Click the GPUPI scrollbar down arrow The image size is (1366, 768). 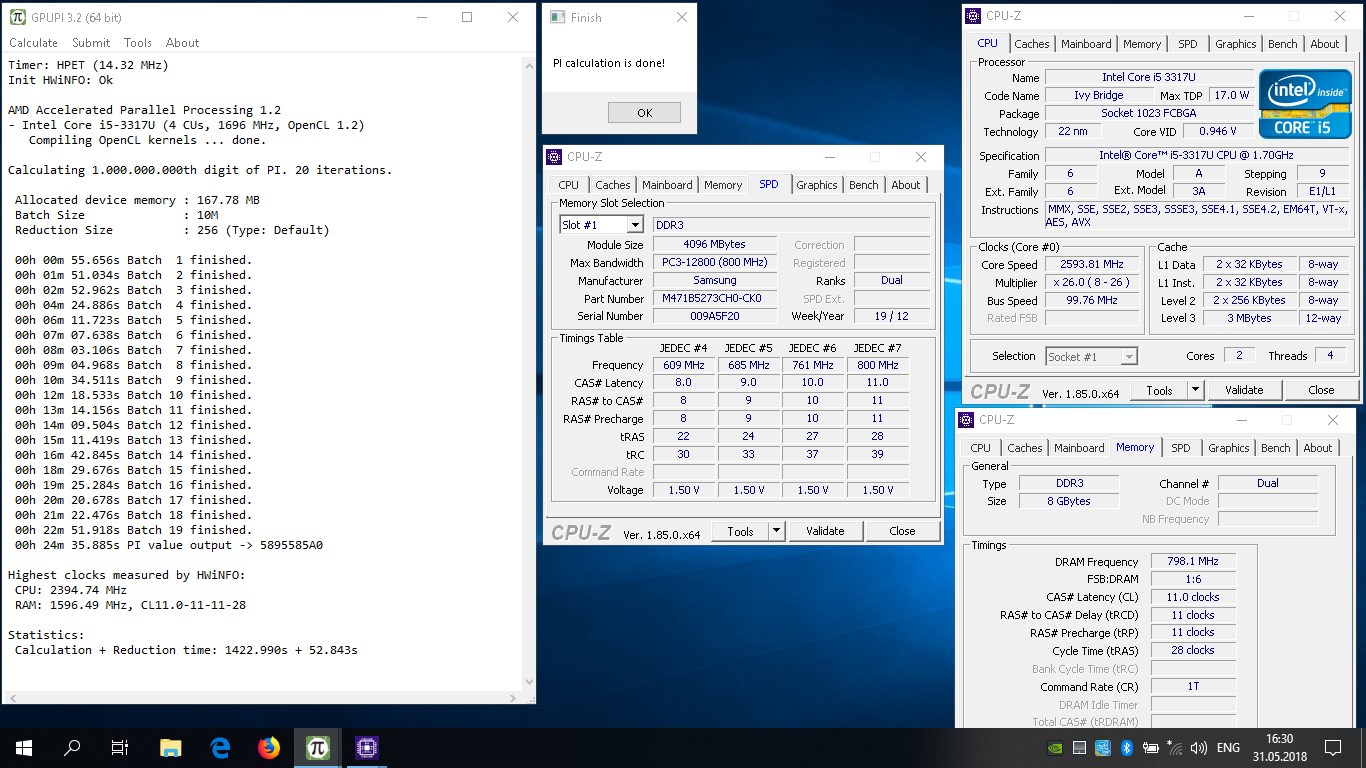pos(528,682)
